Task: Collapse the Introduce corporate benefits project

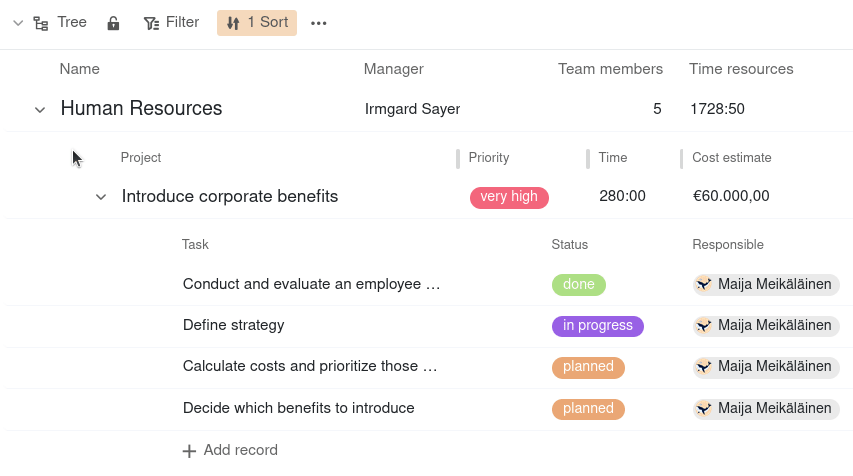Action: point(101,197)
